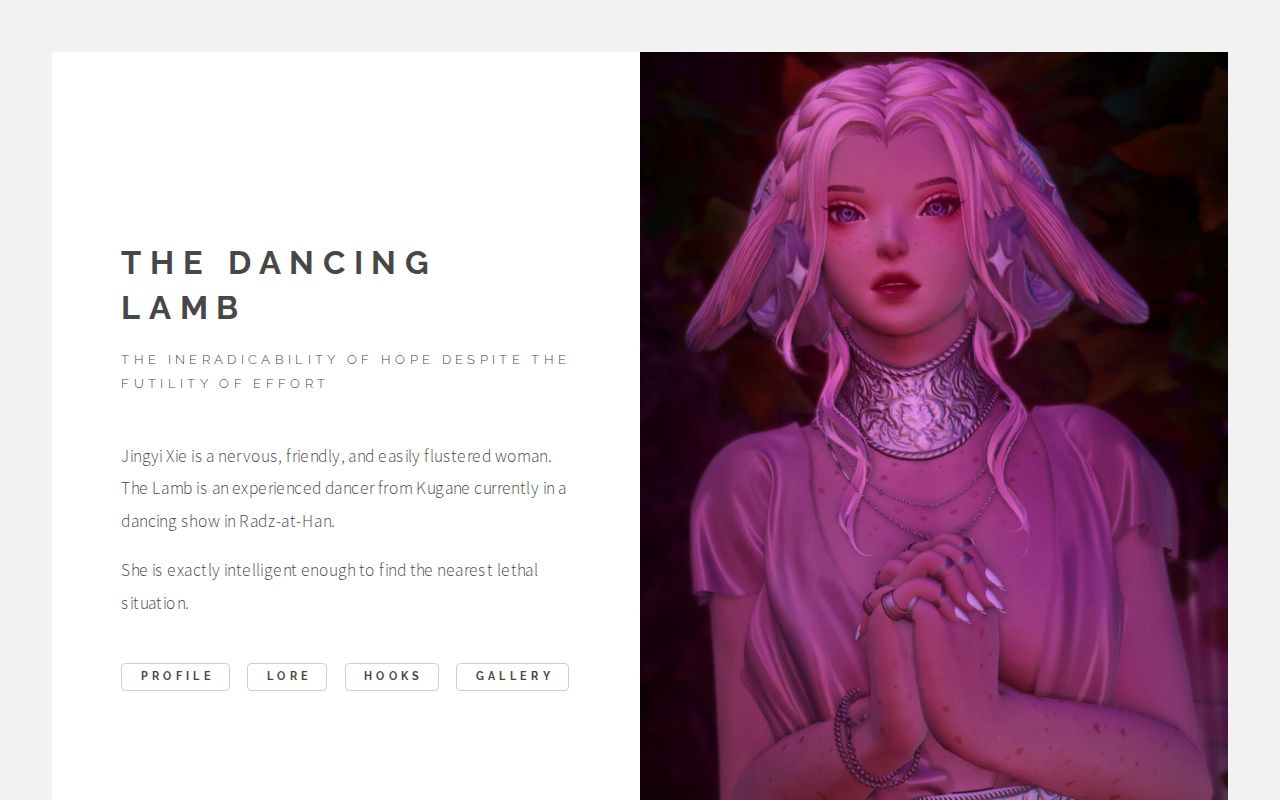1280x800 pixels.
Task: Click the character's red lips
Action: coord(893,288)
